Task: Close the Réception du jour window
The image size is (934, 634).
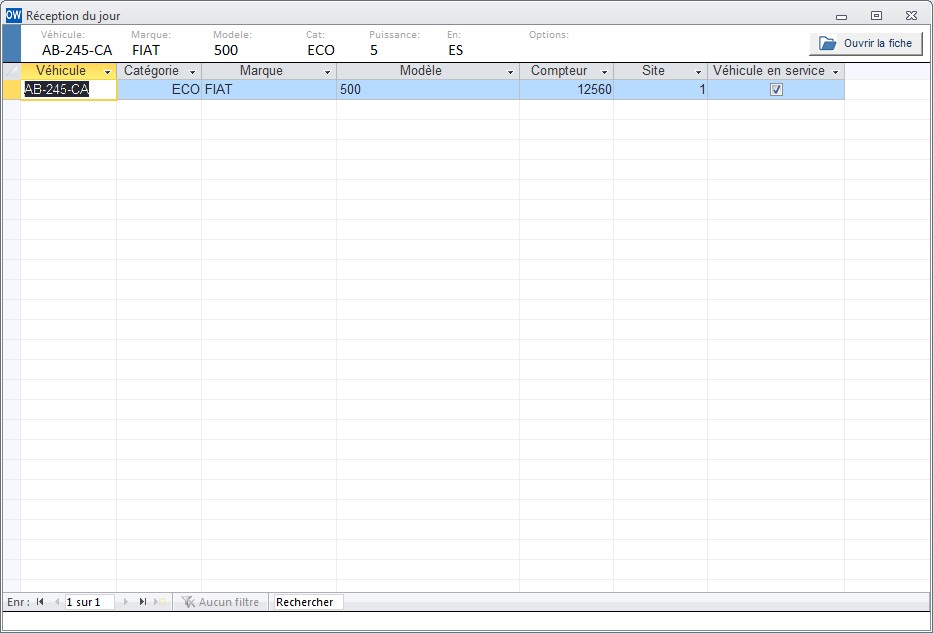Action: point(911,16)
